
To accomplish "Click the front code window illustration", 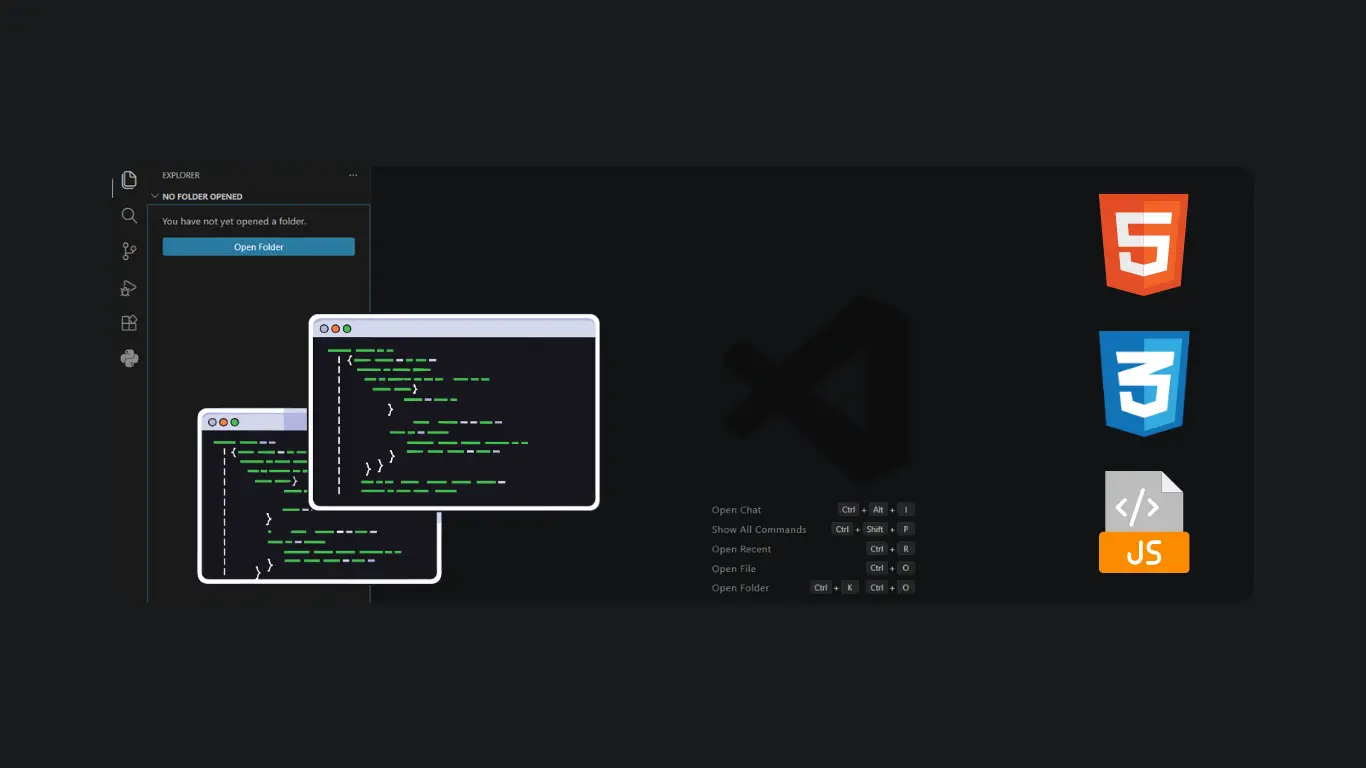I will click(454, 412).
